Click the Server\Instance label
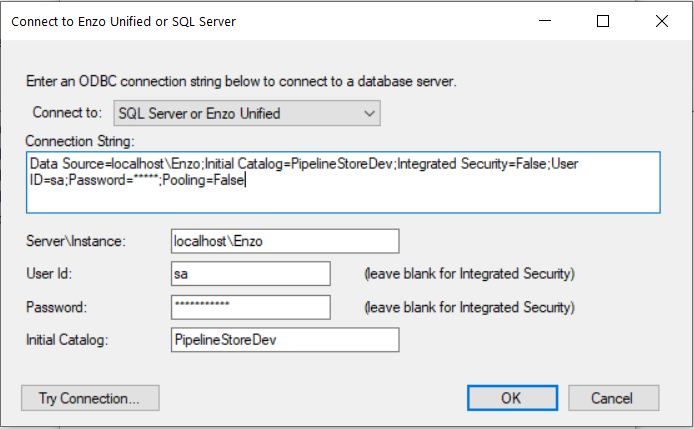The height and width of the screenshot is (429, 694). point(76,241)
